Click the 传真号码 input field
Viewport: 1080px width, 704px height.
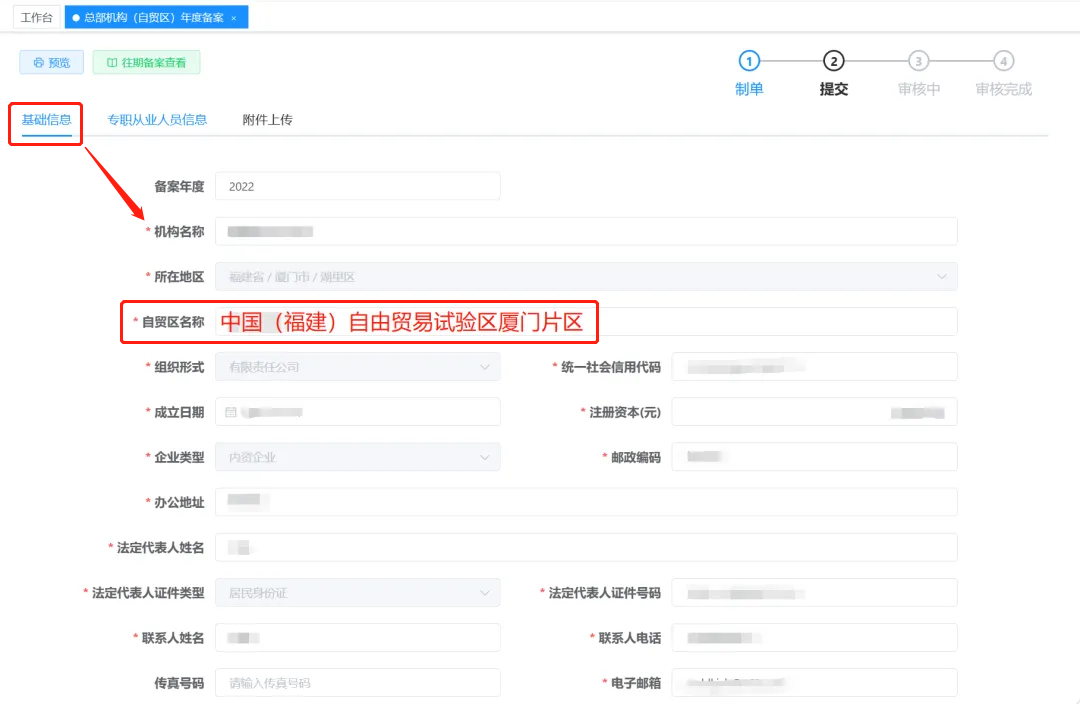[357, 683]
